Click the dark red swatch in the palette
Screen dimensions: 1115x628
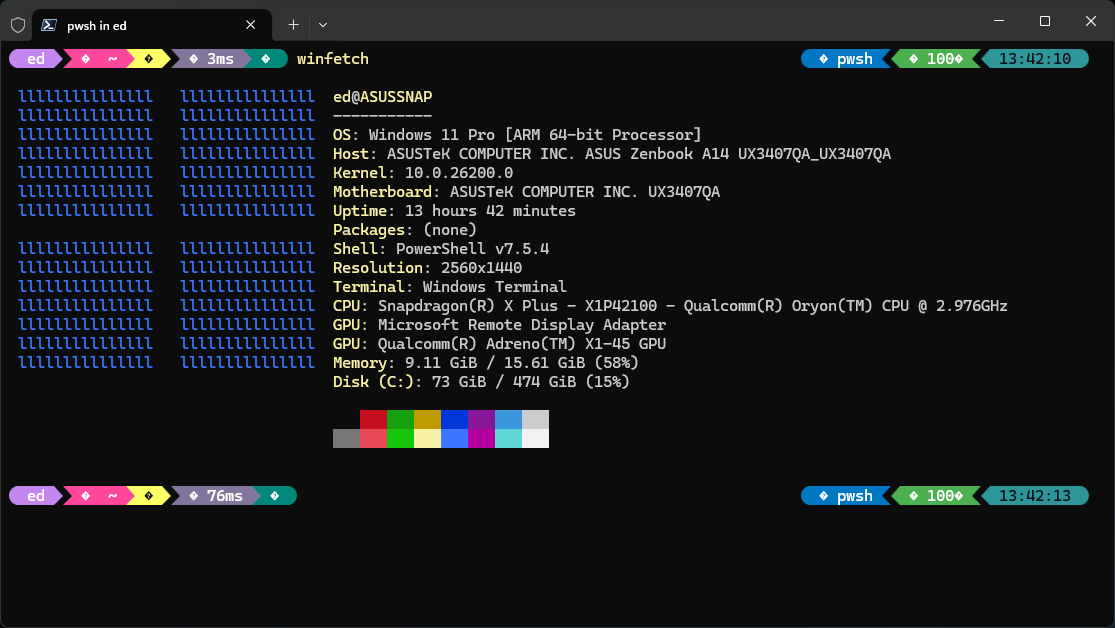373,419
